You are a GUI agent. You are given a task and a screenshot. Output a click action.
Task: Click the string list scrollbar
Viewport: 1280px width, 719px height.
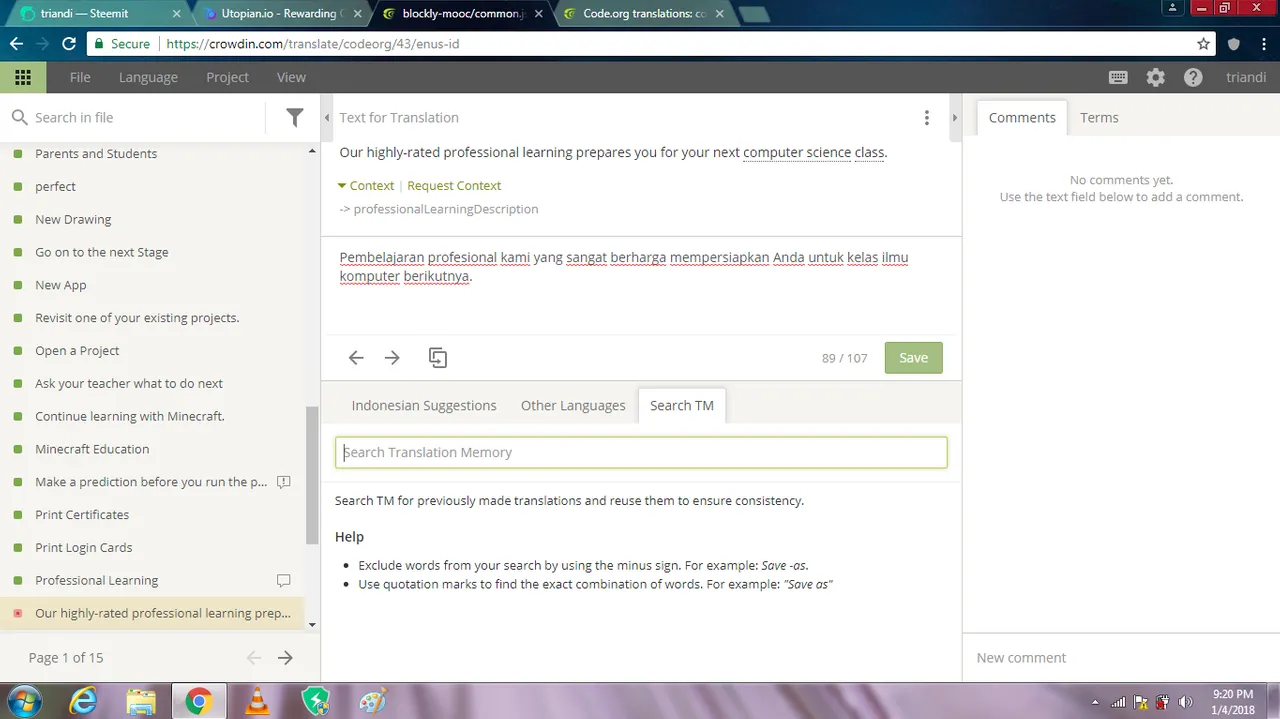(x=312, y=475)
